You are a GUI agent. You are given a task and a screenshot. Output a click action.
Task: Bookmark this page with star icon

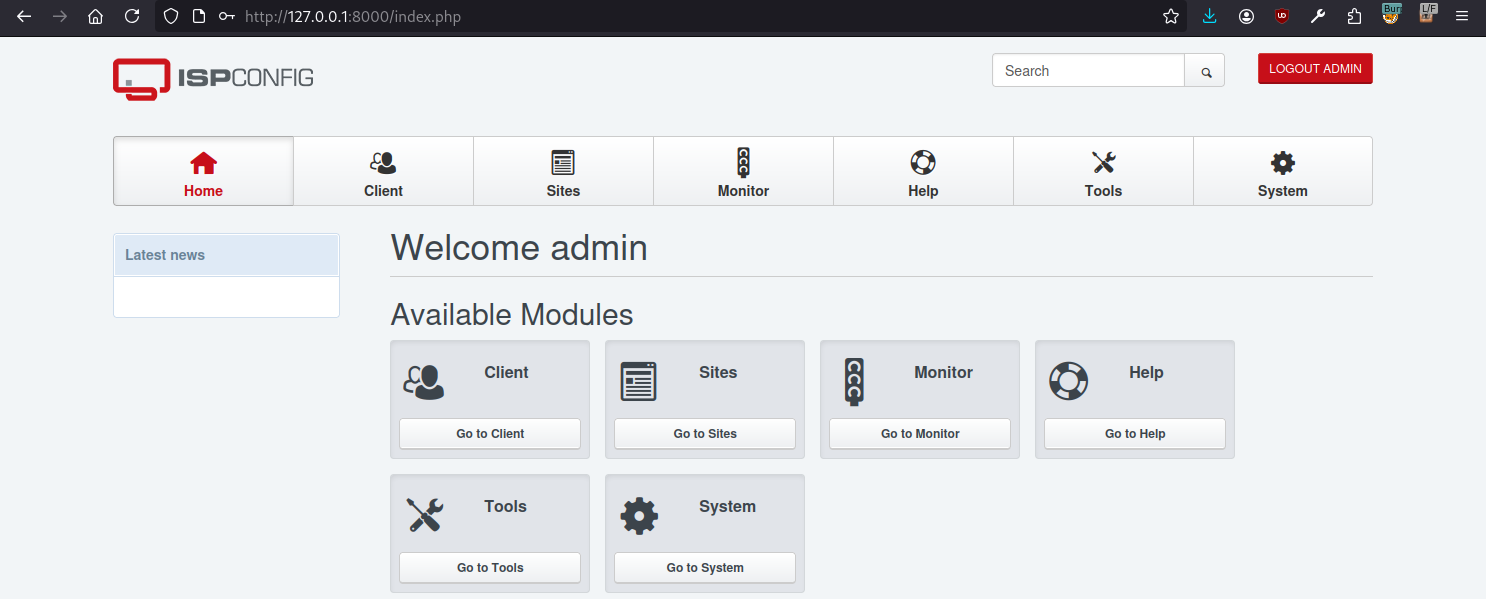tap(1171, 17)
